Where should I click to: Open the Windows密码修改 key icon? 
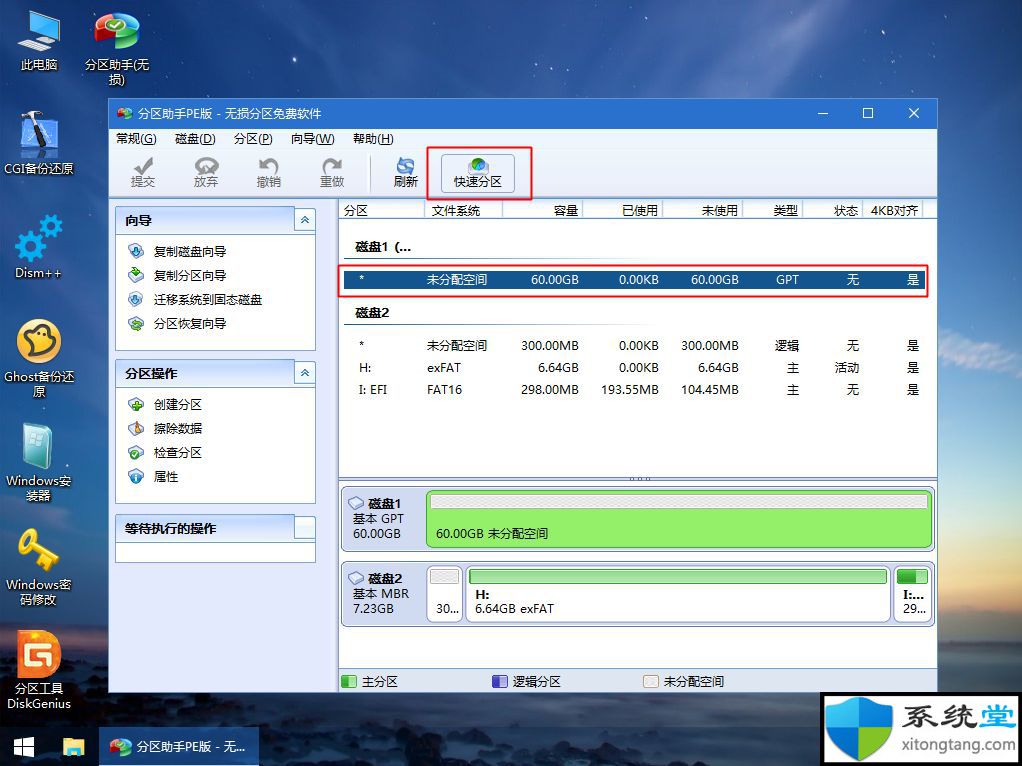click(x=38, y=567)
